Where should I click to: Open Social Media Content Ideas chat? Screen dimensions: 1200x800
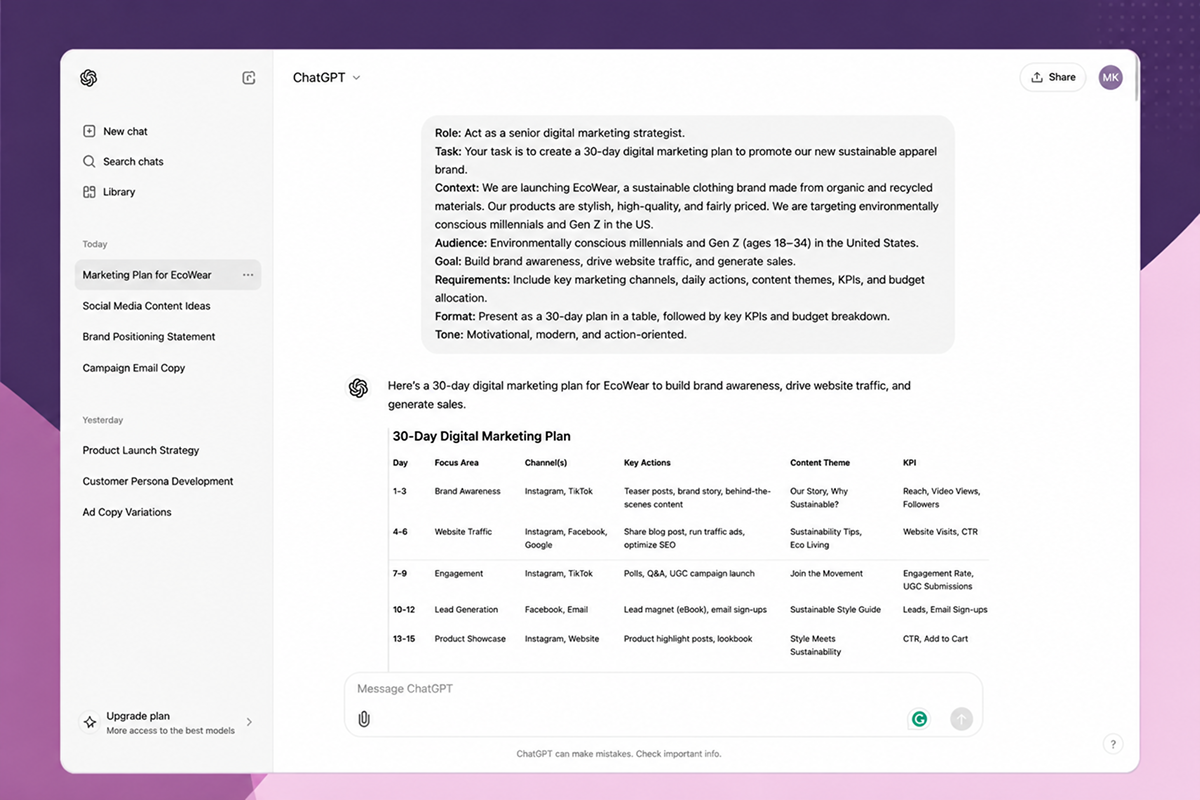coord(147,306)
